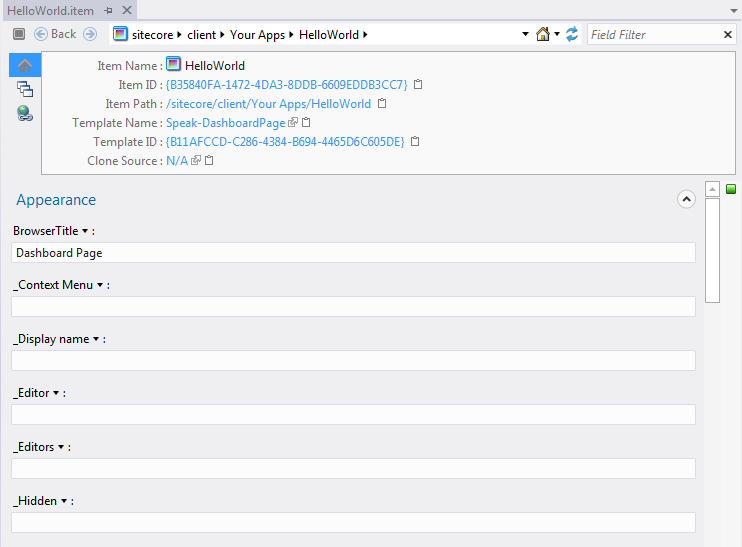
Task: Collapse the item header with up arrow
Action: click(x=25, y=65)
